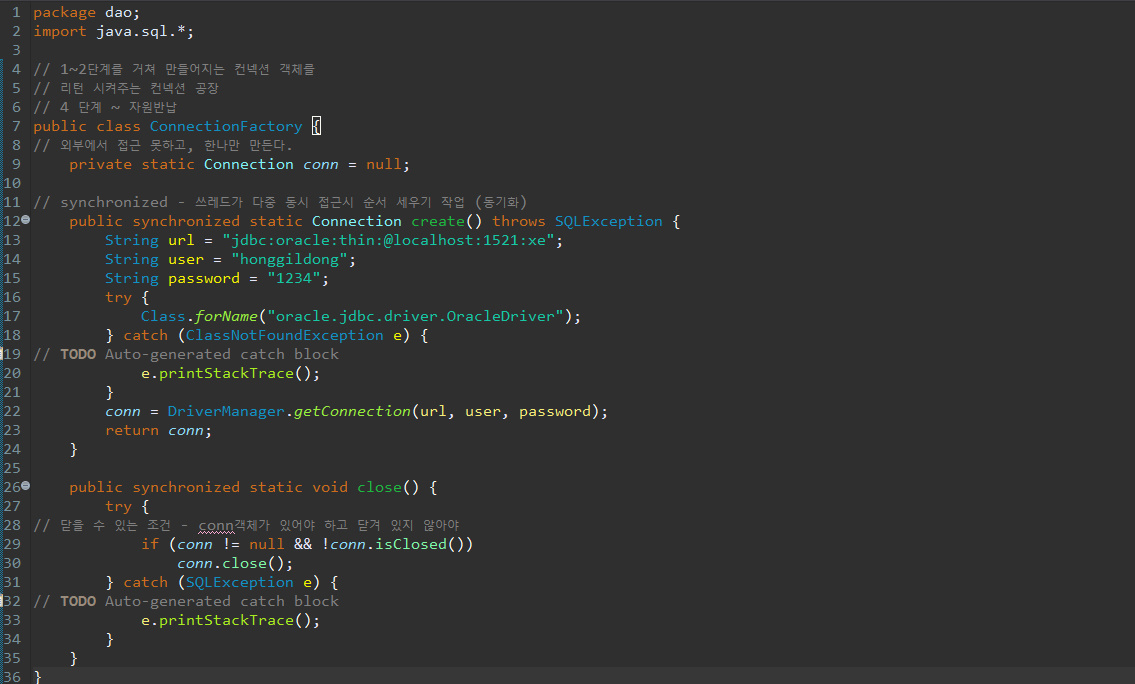Click the method name 'close' on line 26
The height and width of the screenshot is (684, 1135).
click(379, 487)
